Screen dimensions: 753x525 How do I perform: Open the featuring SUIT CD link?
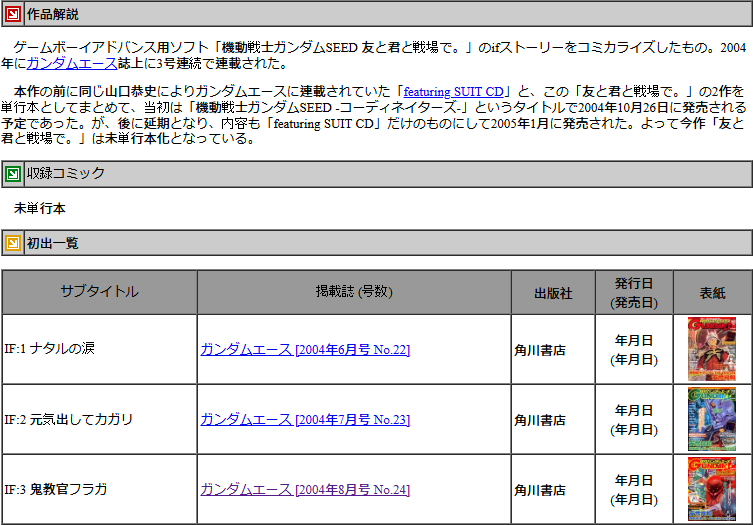pos(453,91)
